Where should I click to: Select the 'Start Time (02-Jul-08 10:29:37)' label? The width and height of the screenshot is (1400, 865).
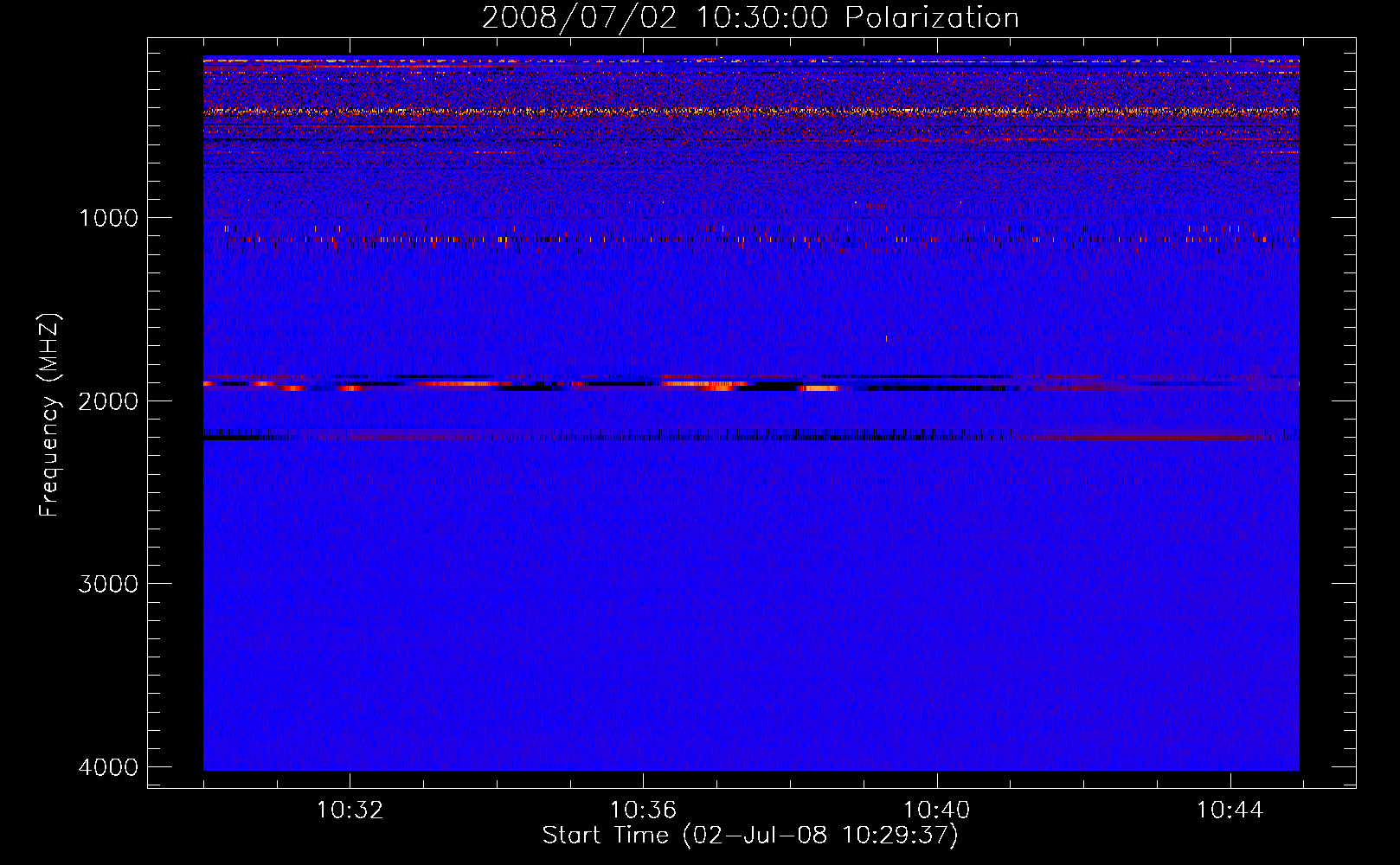pyautogui.click(x=750, y=836)
